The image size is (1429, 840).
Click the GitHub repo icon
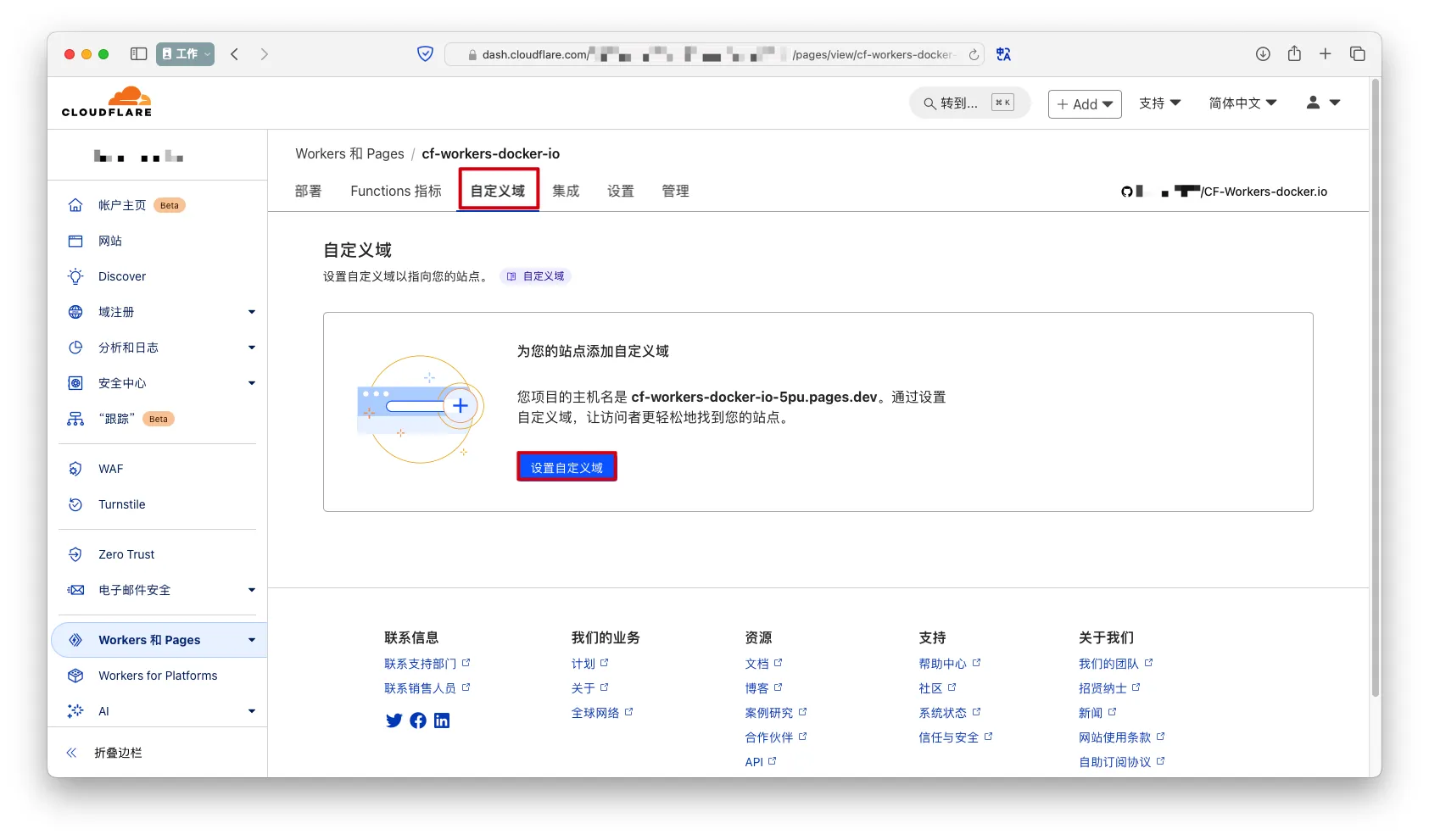[x=1126, y=192]
